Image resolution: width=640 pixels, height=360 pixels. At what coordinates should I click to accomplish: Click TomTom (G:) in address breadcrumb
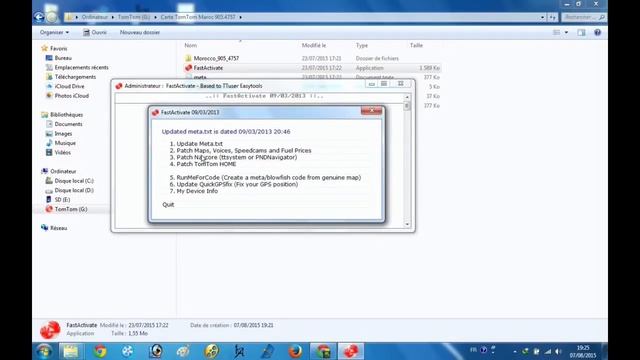point(134,17)
